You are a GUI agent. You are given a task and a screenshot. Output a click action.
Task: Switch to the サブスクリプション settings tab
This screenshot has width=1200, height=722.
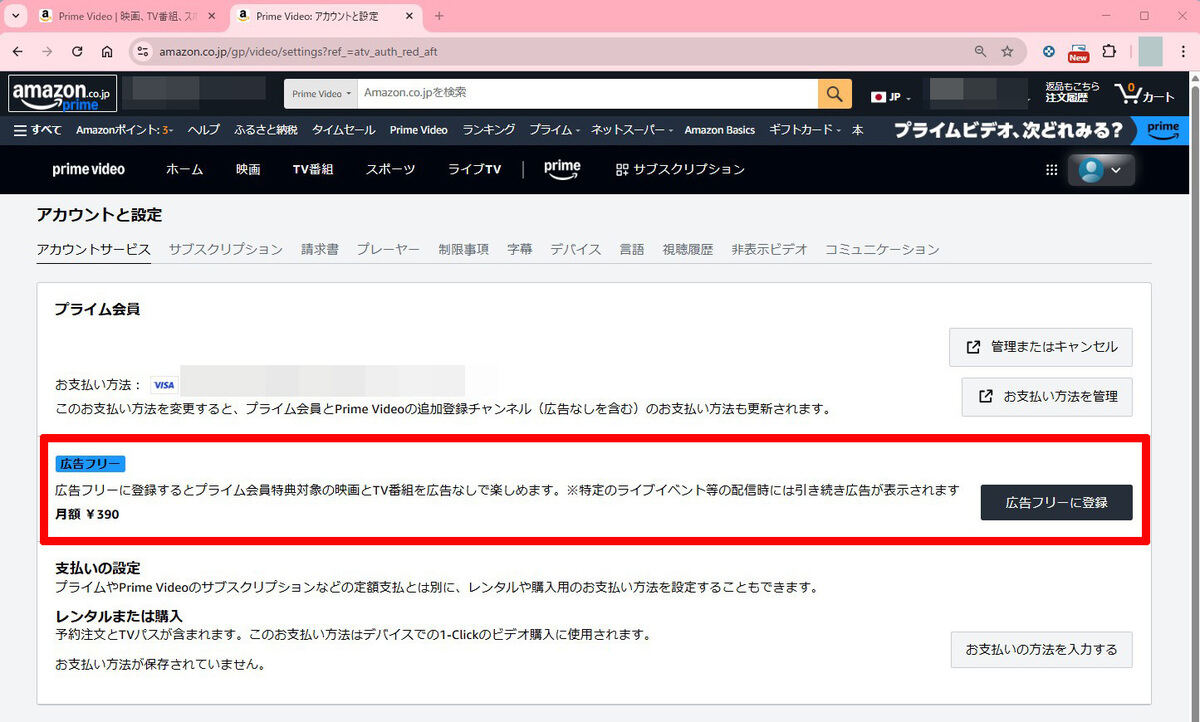pyautogui.click(x=226, y=249)
